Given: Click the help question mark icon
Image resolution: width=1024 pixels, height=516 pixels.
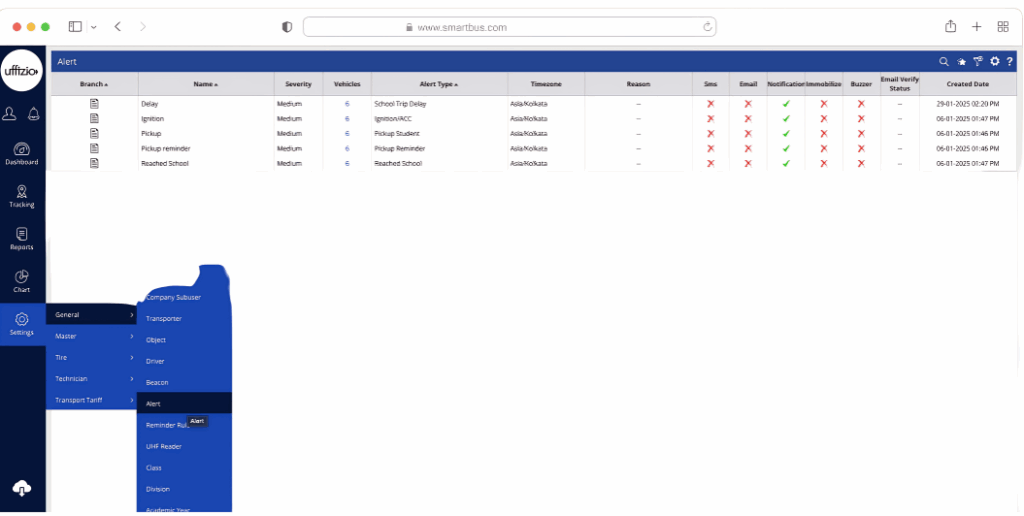Looking at the screenshot, I should [1010, 62].
